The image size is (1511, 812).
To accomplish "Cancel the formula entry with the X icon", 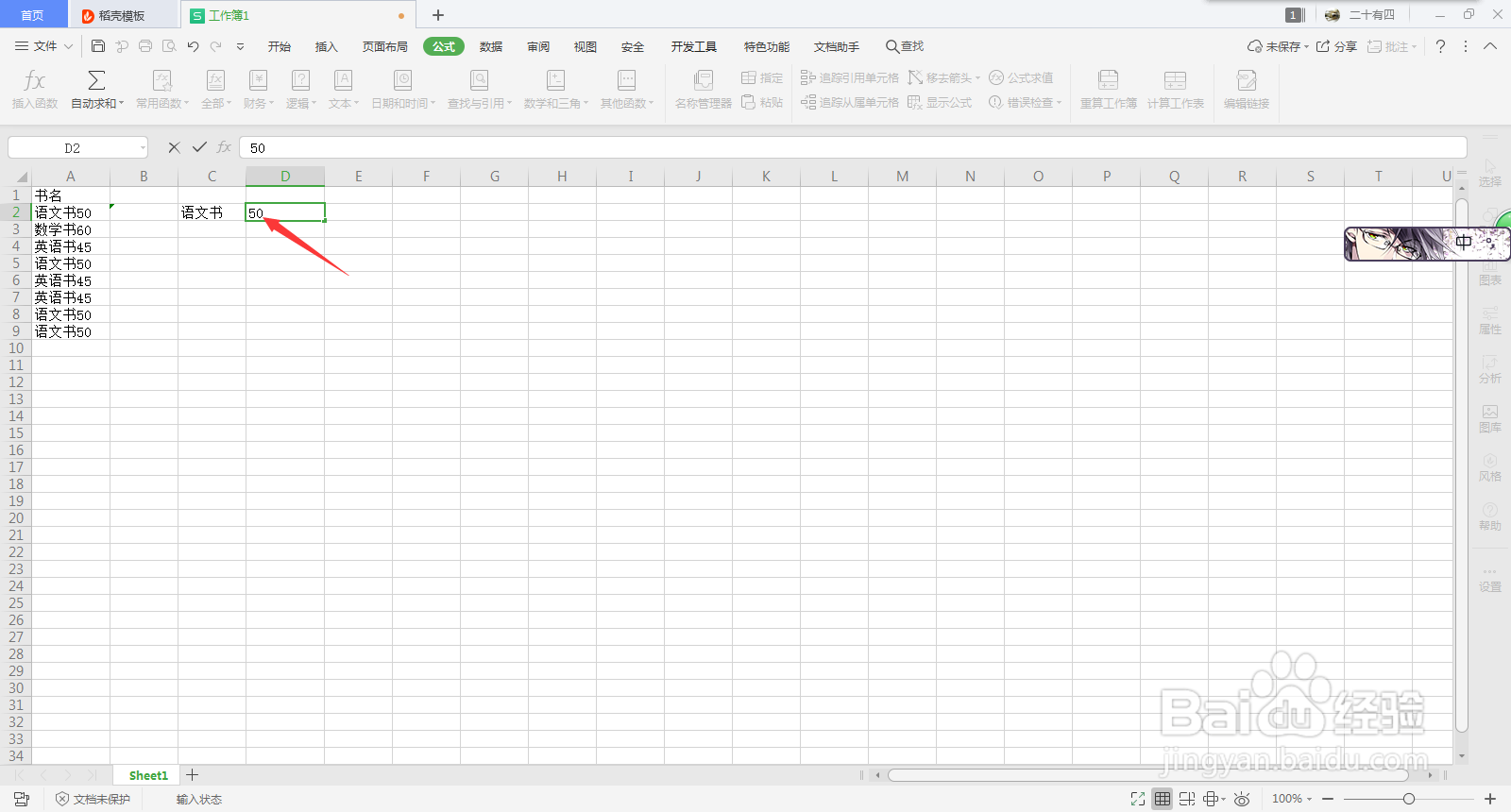I will [x=174, y=147].
